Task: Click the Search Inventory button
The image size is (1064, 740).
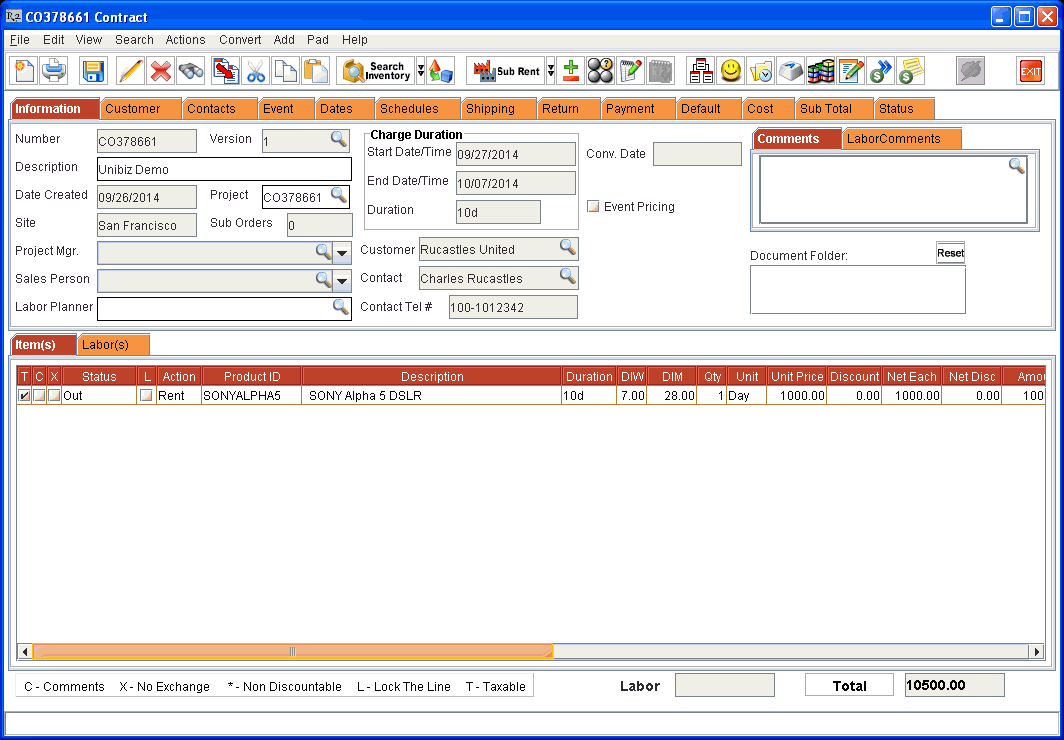Action: point(377,71)
